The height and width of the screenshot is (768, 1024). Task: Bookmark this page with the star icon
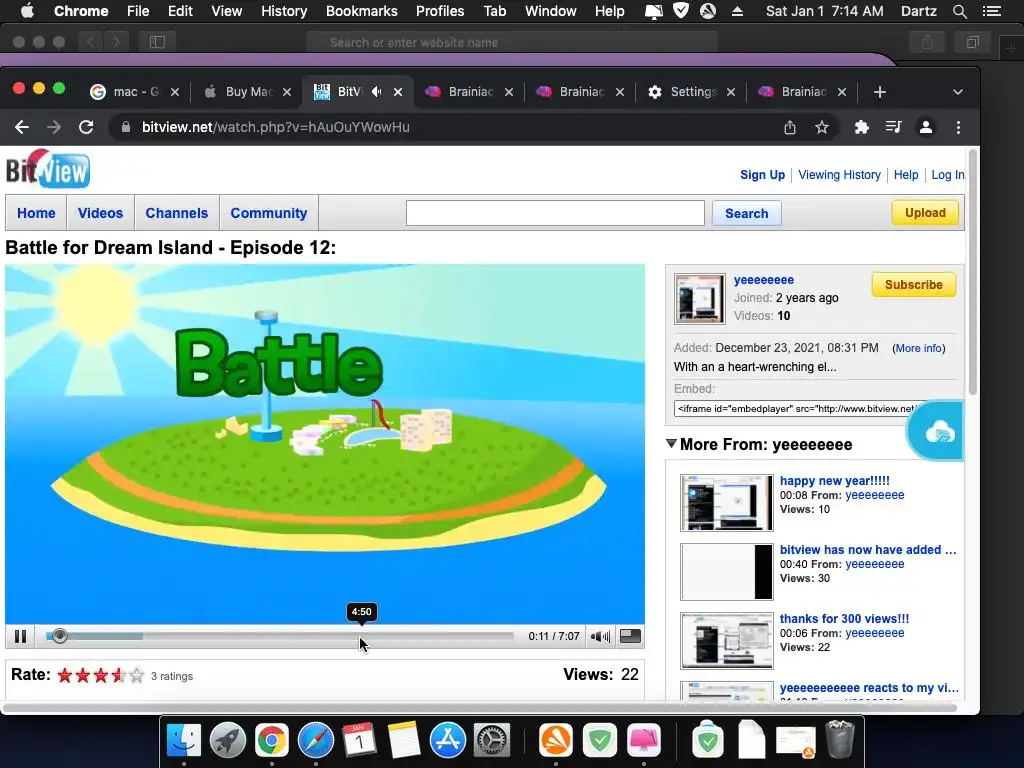(x=822, y=127)
